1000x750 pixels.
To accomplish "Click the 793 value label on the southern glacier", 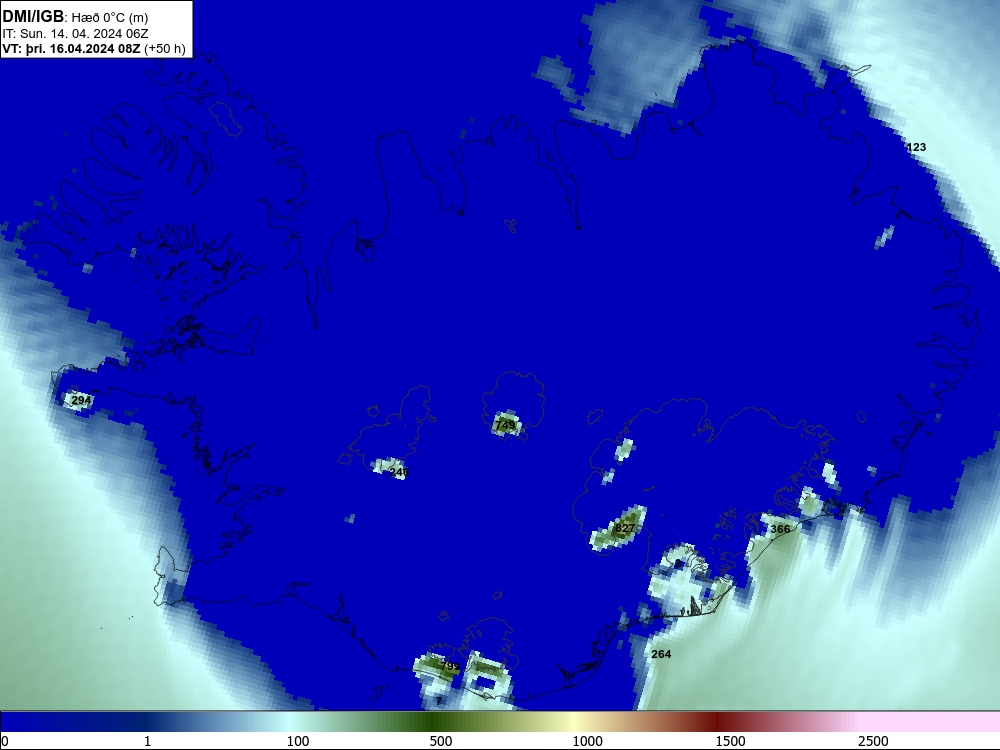I will [x=450, y=666].
